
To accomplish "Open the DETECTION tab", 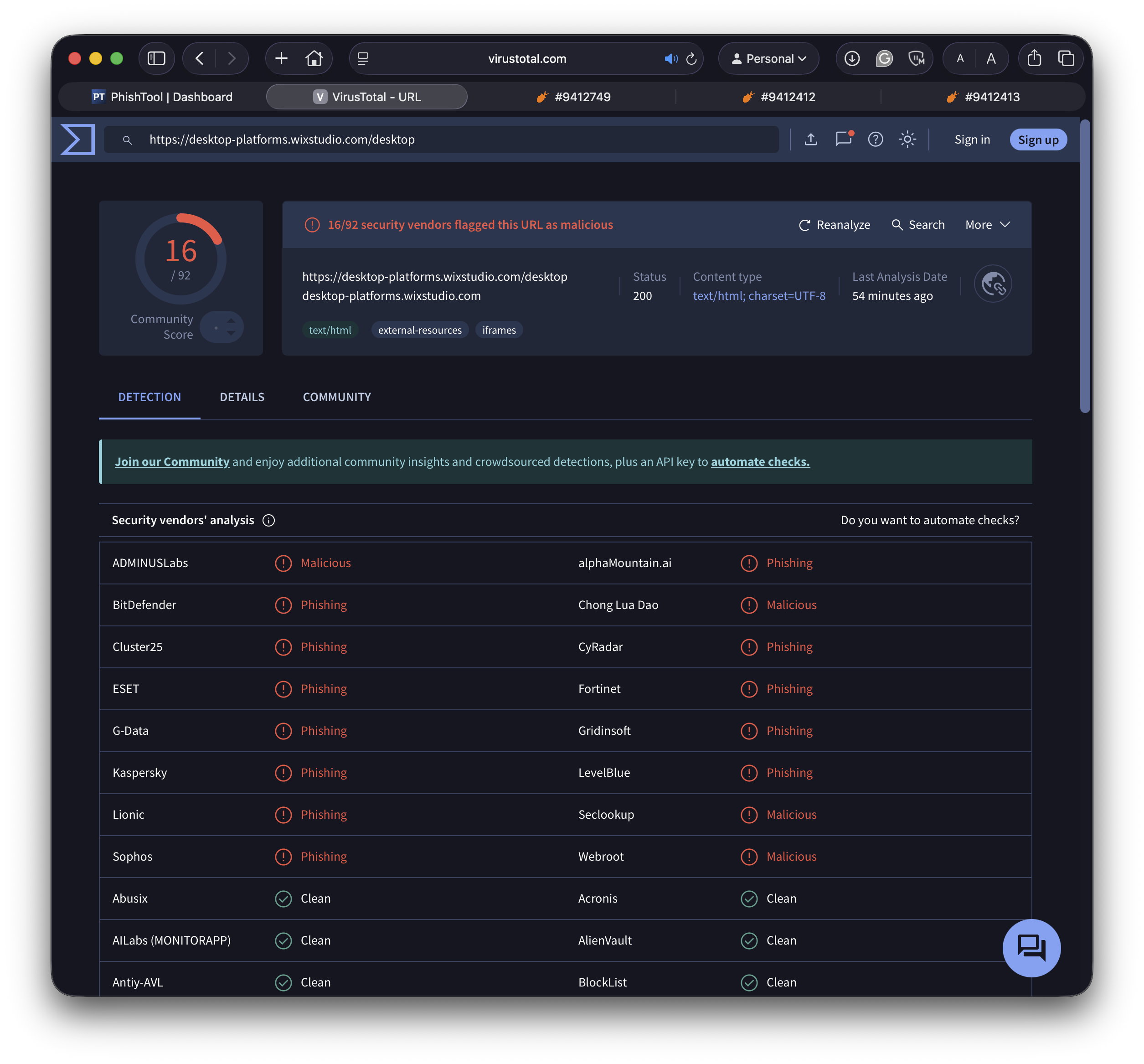I will click(x=149, y=397).
